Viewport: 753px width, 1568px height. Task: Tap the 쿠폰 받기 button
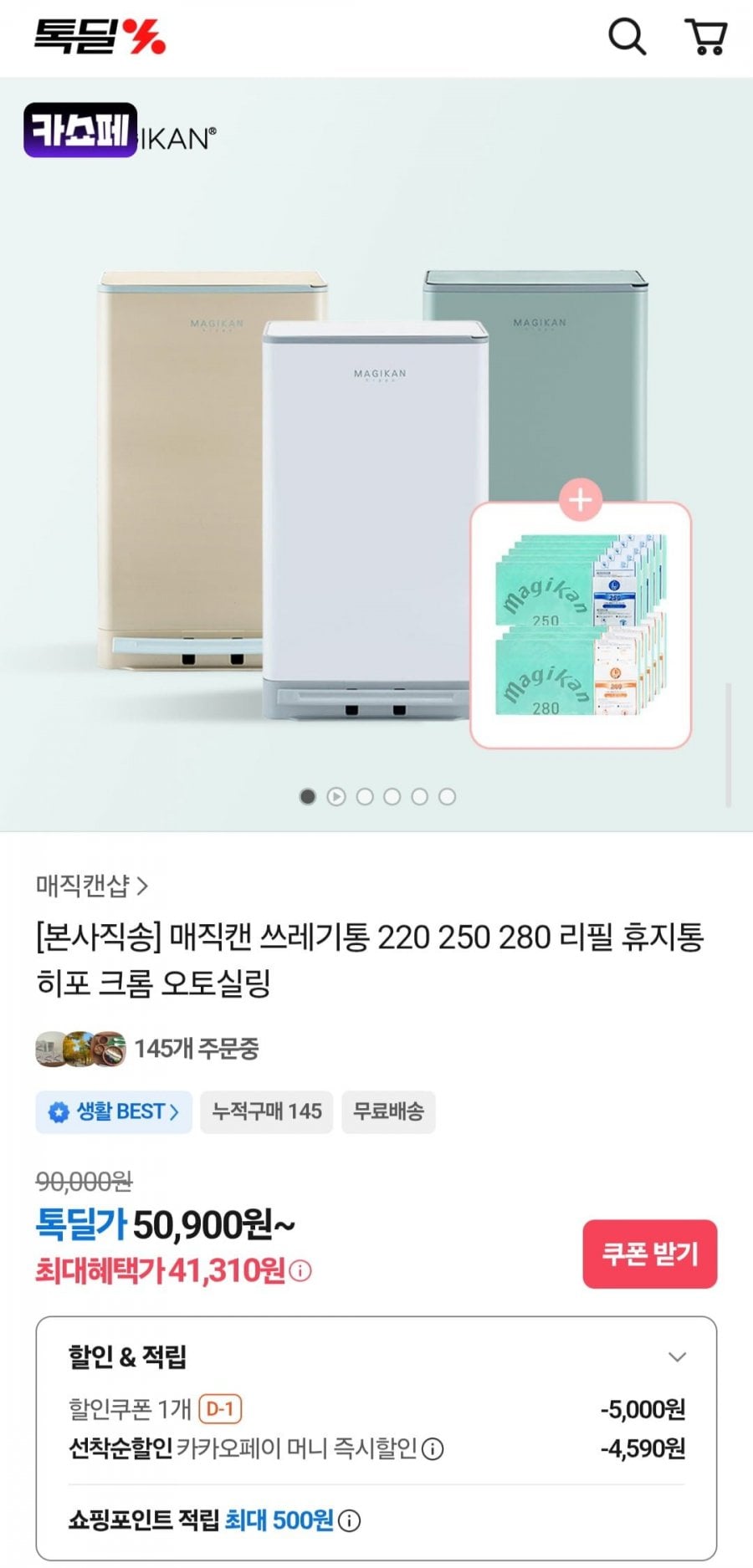pyautogui.click(x=650, y=1254)
